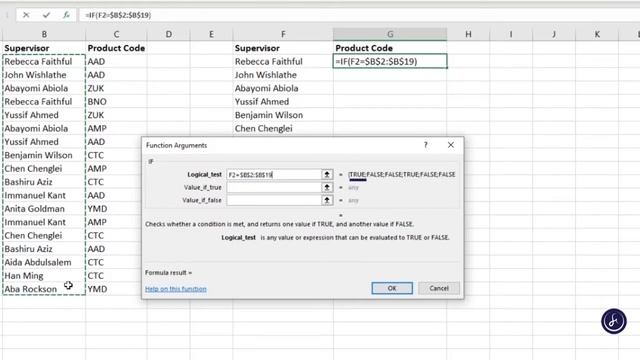Click in the Value_if_false input field
The image size is (640, 360).
[x=274, y=200]
